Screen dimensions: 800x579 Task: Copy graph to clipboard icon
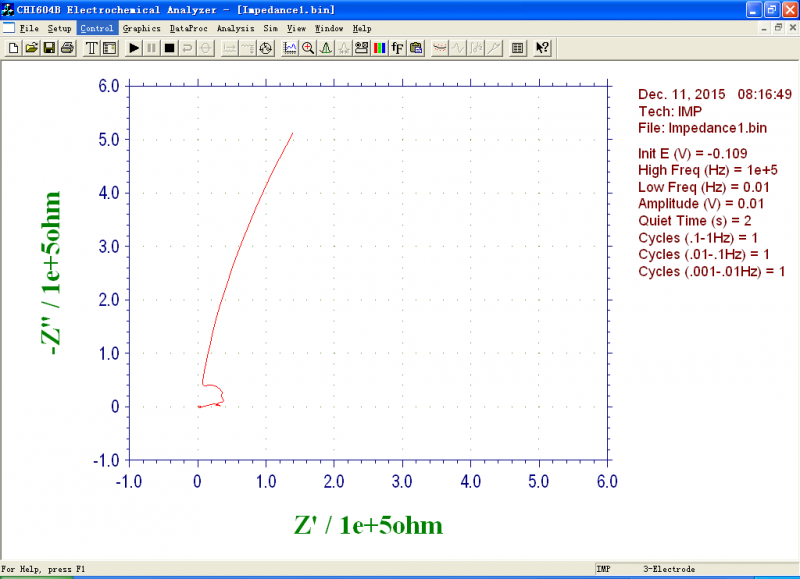(416, 48)
